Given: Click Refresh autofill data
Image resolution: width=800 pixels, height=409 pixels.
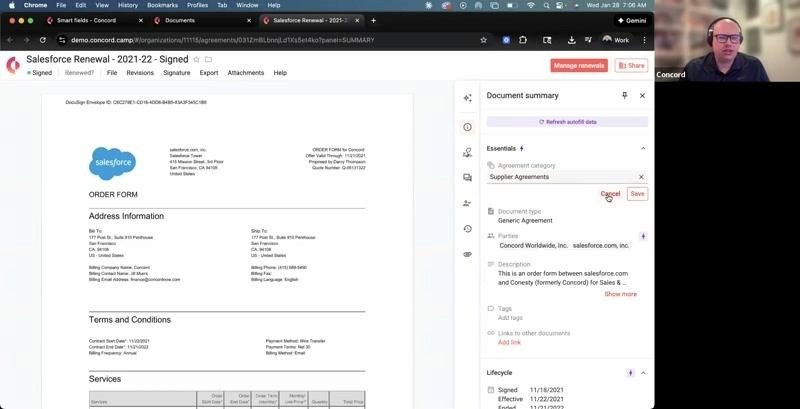Looking at the screenshot, I should point(567,122).
